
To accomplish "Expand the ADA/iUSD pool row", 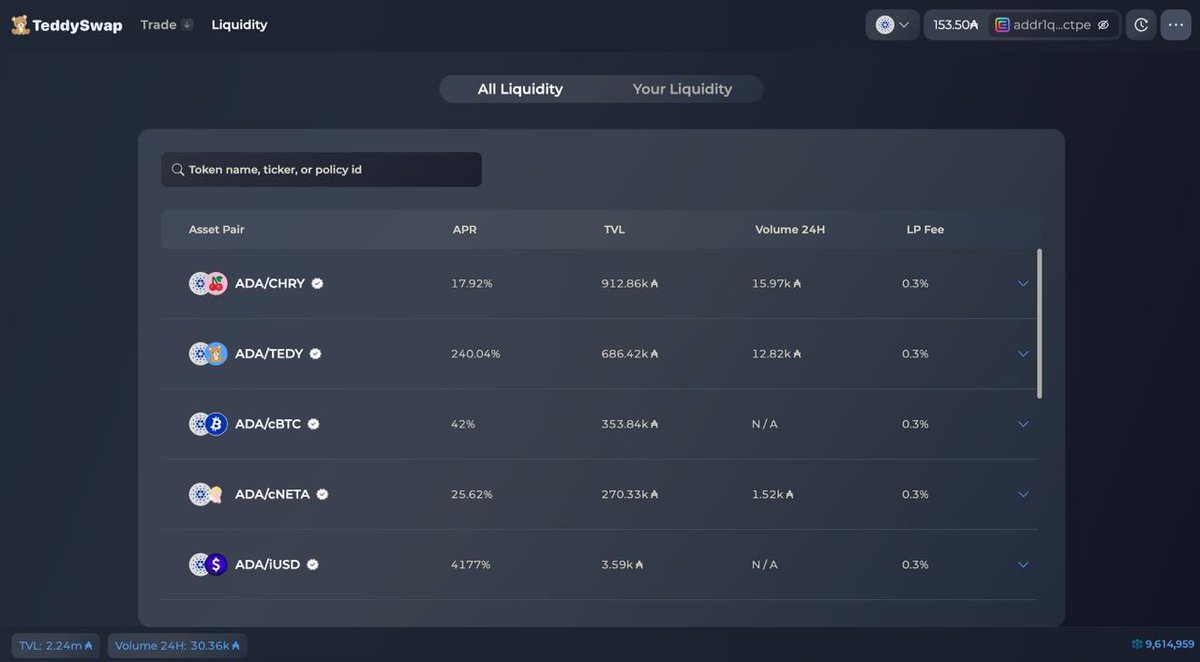I will click(x=1022, y=565).
